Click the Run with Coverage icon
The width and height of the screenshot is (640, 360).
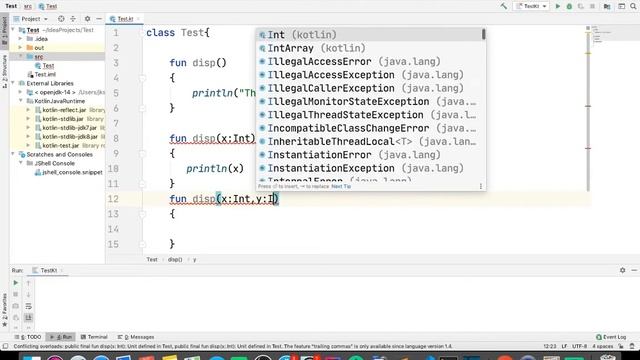[580, 6]
